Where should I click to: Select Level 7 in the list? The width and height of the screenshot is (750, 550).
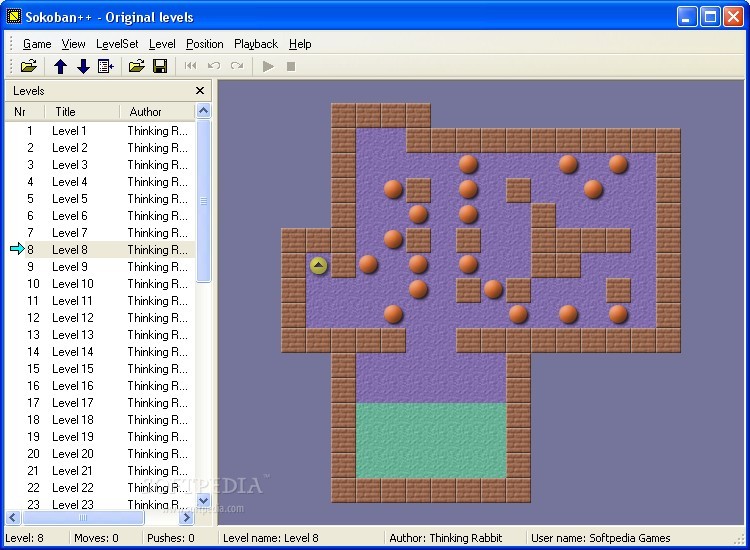(100, 232)
